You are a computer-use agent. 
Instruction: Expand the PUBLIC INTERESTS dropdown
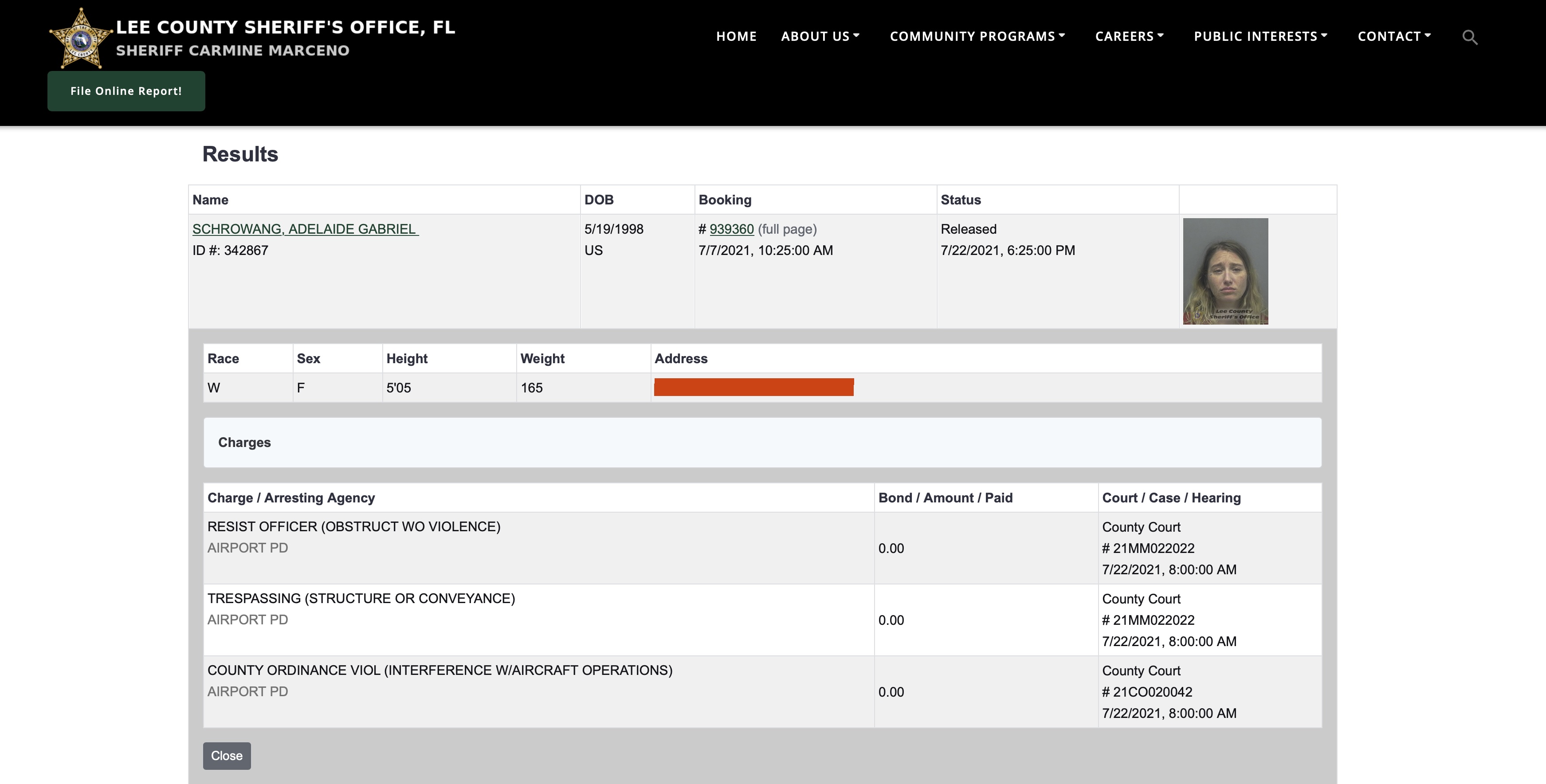click(x=1260, y=36)
